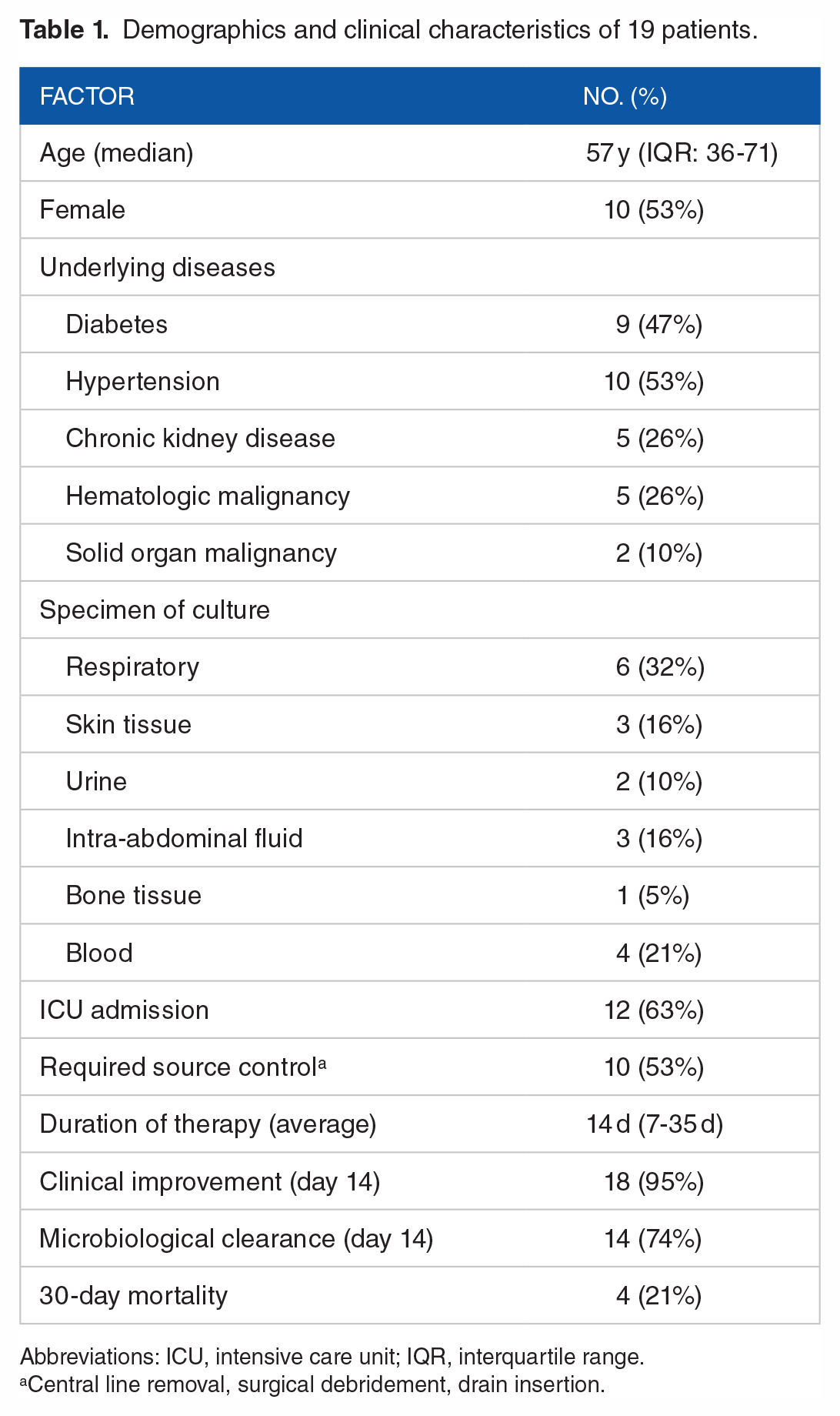Click the Chronic kidney disease row
The image size is (840, 1416).
tap(420, 439)
